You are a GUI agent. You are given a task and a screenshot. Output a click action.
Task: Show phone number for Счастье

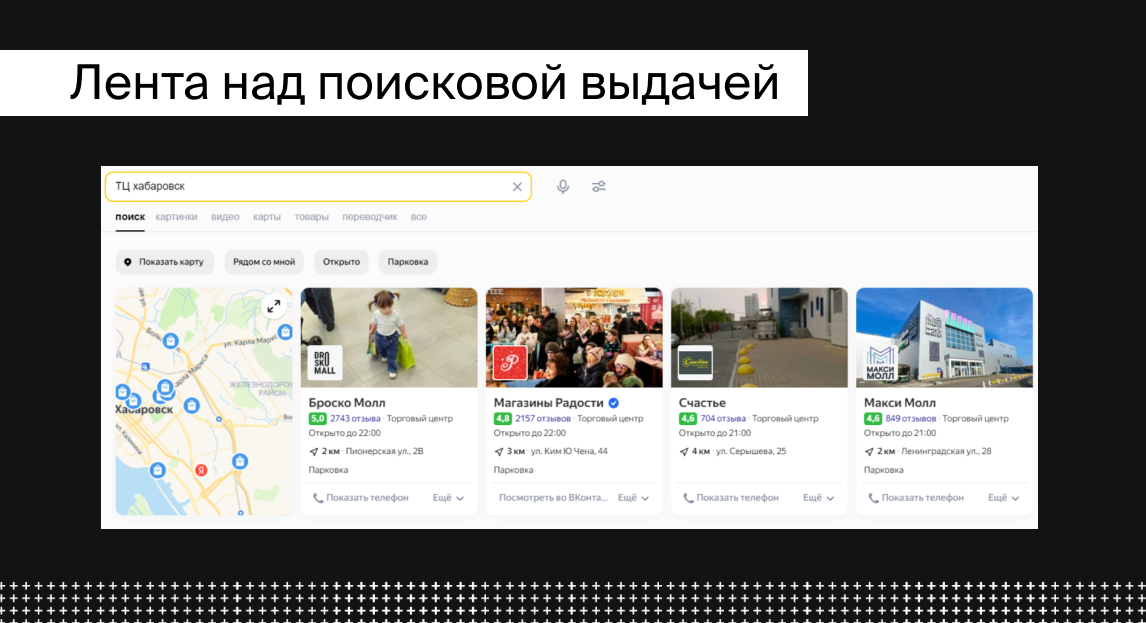pyautogui.click(x=731, y=498)
